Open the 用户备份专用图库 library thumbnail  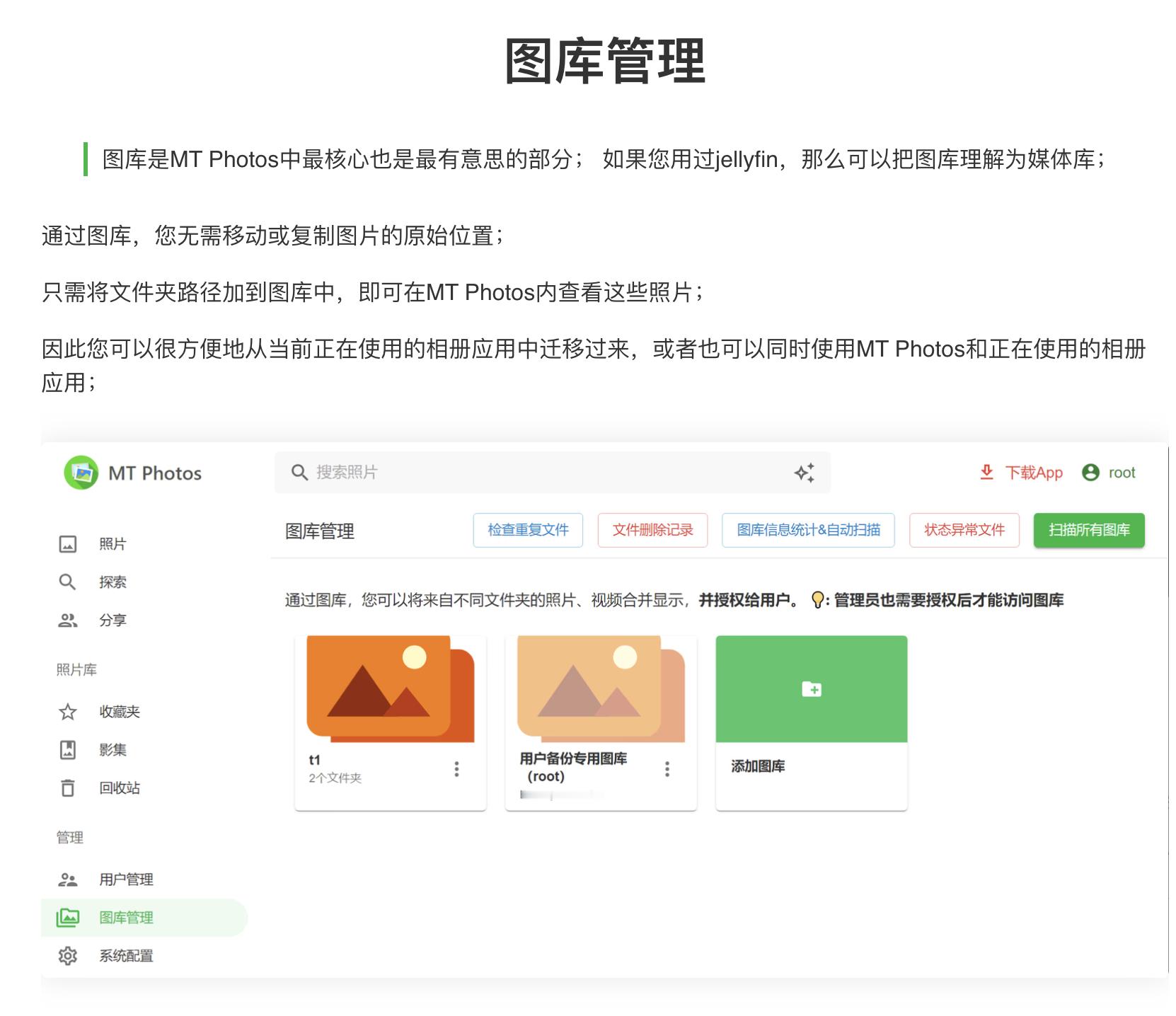601,689
